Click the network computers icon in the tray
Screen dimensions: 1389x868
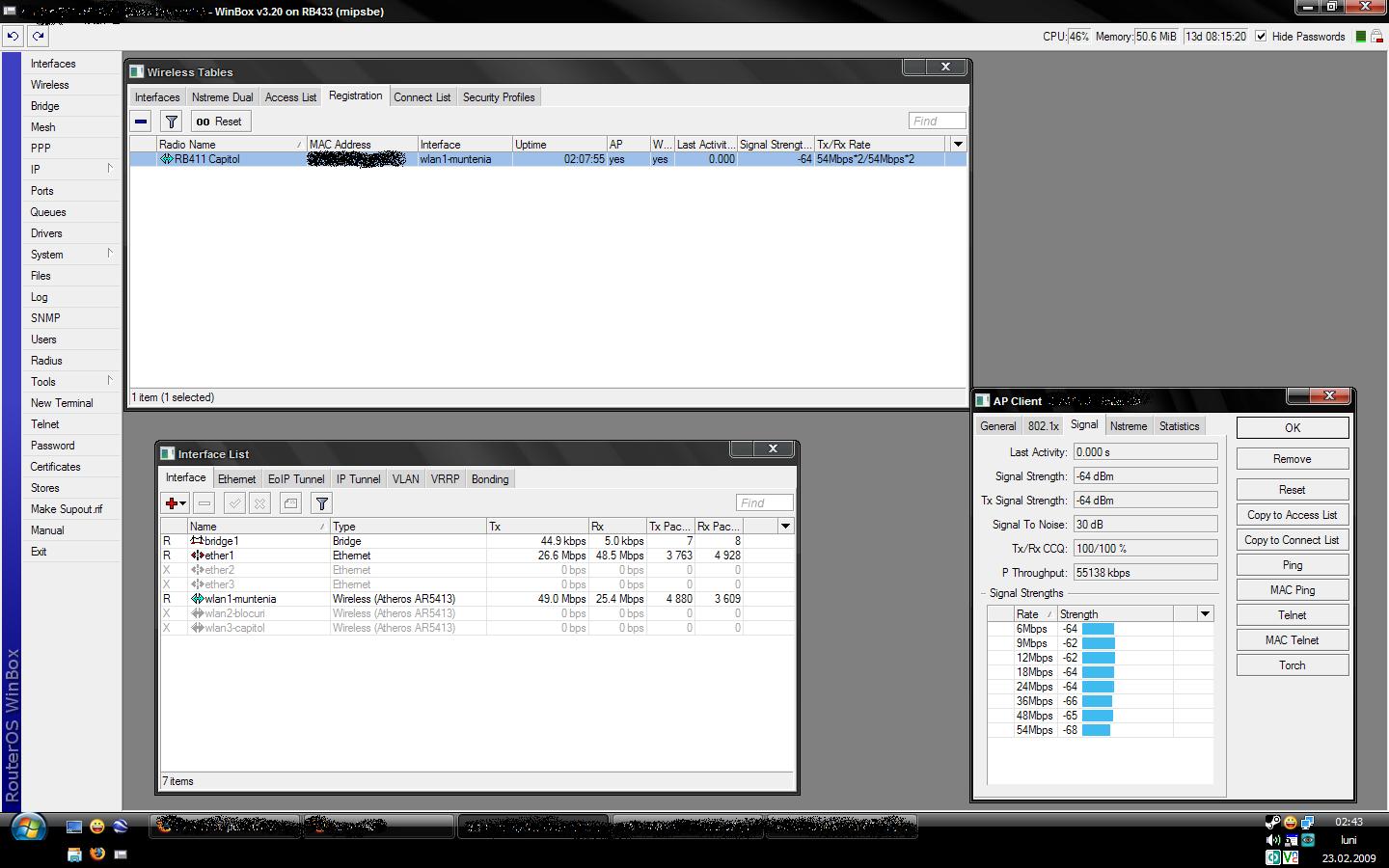pos(1307,823)
